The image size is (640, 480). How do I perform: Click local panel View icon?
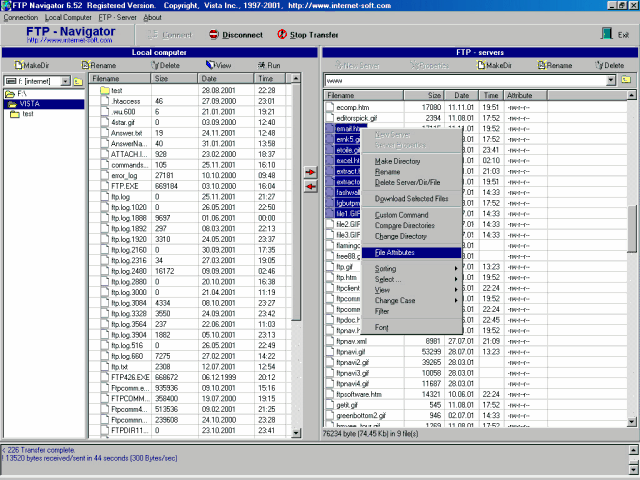click(210, 65)
